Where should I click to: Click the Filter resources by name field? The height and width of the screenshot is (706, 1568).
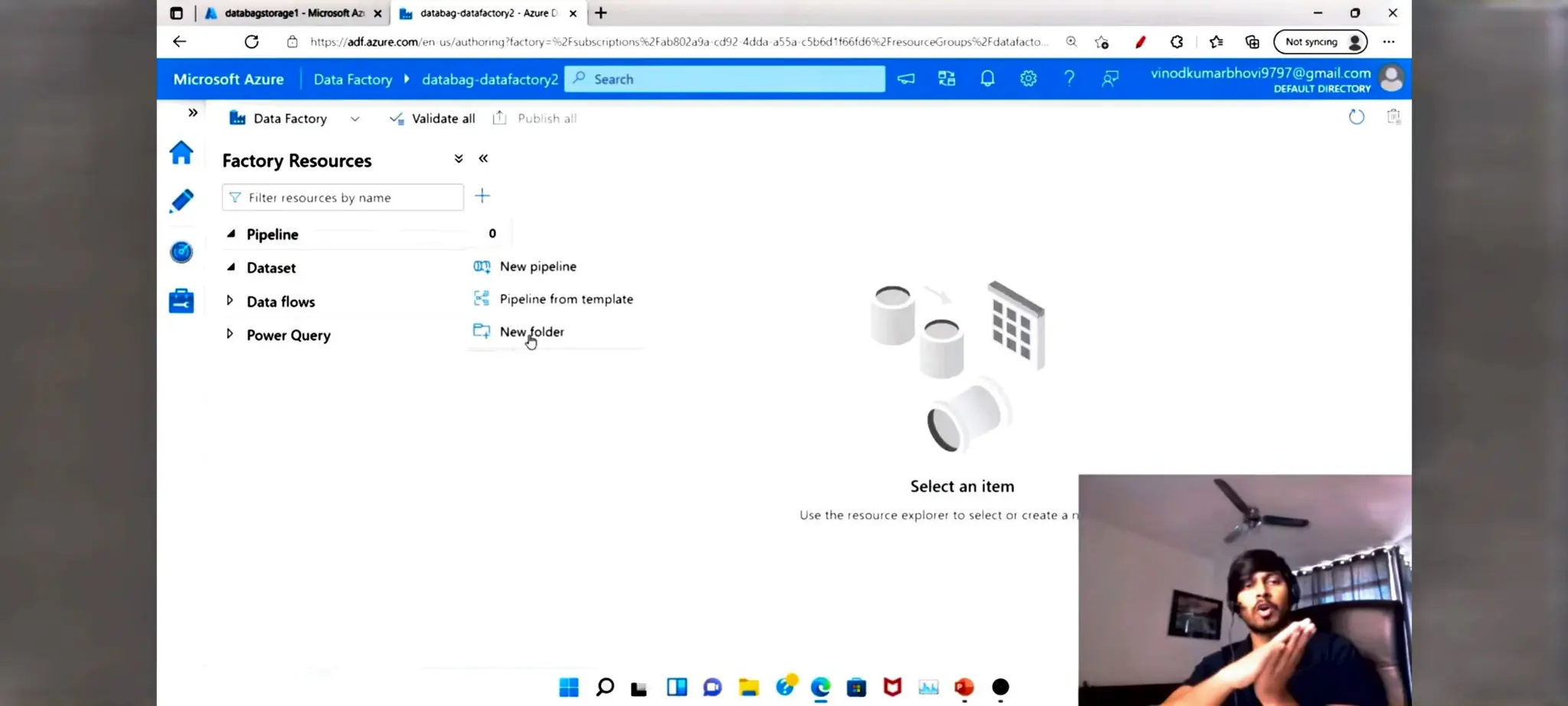343,198
